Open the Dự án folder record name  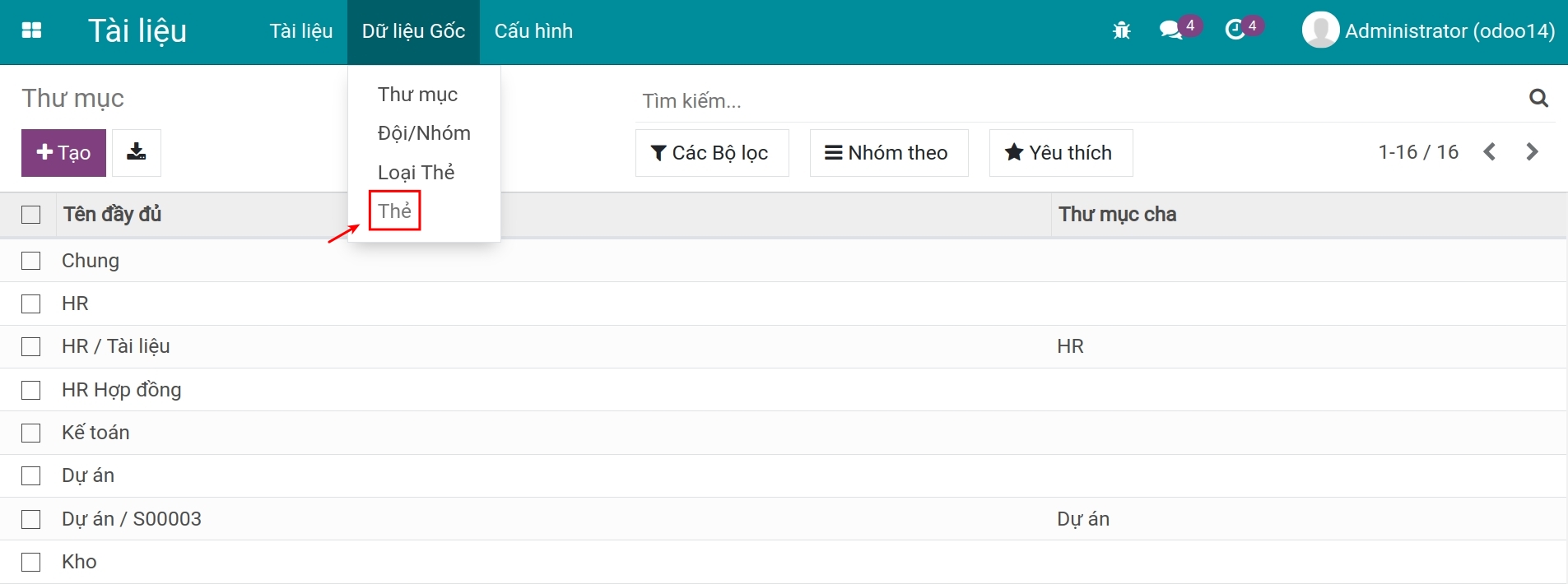click(x=88, y=475)
